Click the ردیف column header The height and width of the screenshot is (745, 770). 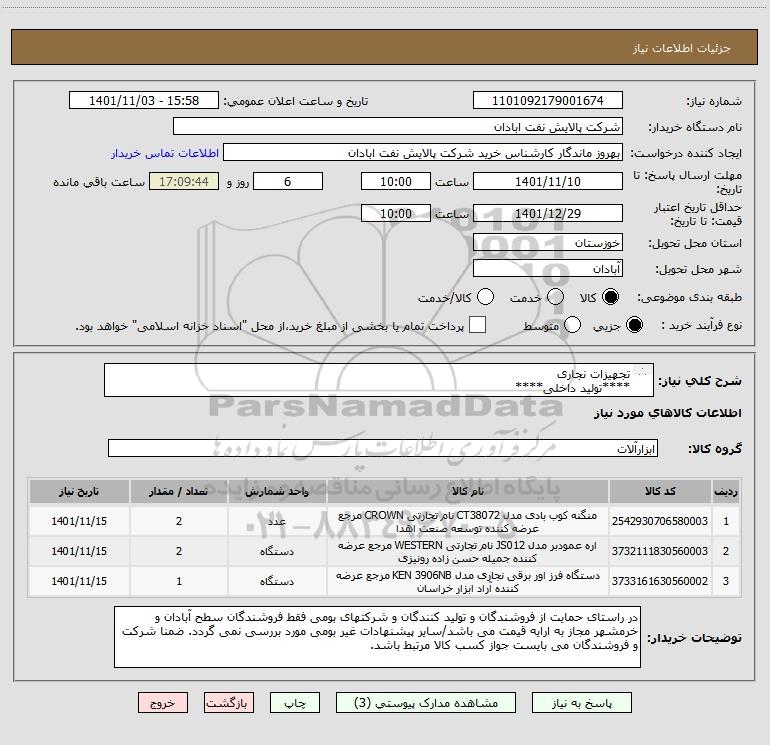click(726, 491)
